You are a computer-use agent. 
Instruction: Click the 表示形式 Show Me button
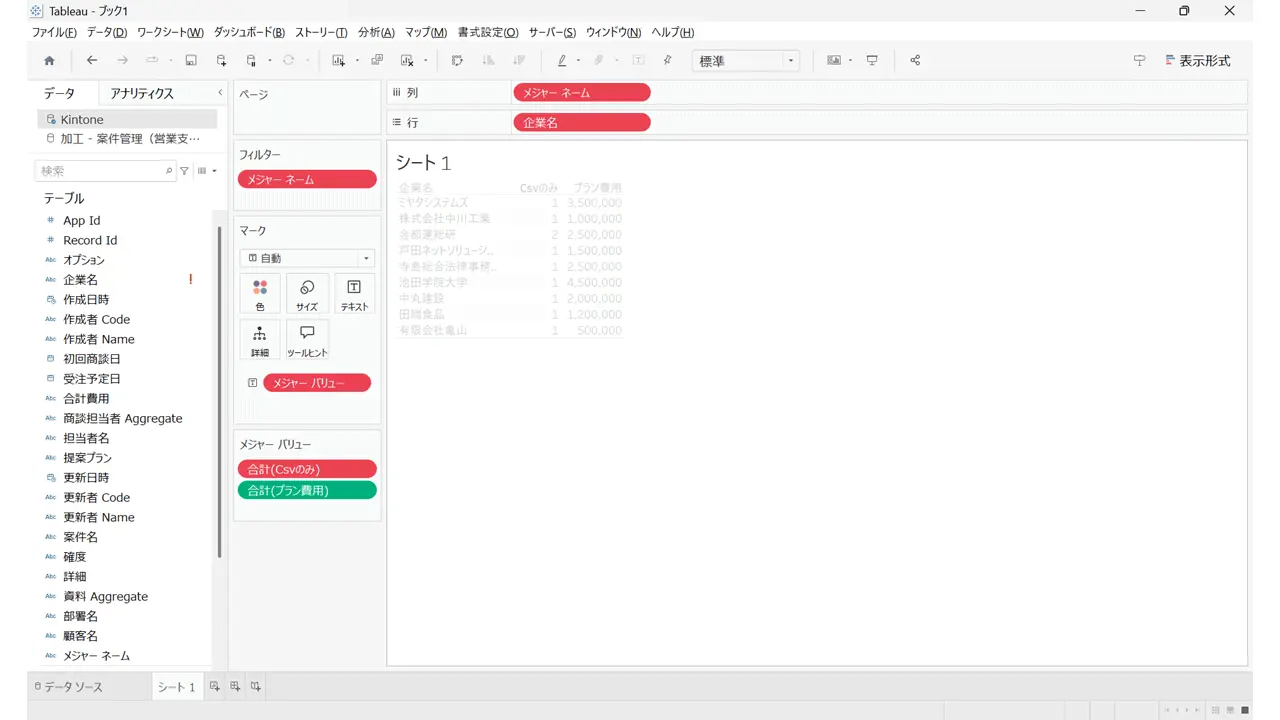click(1198, 60)
